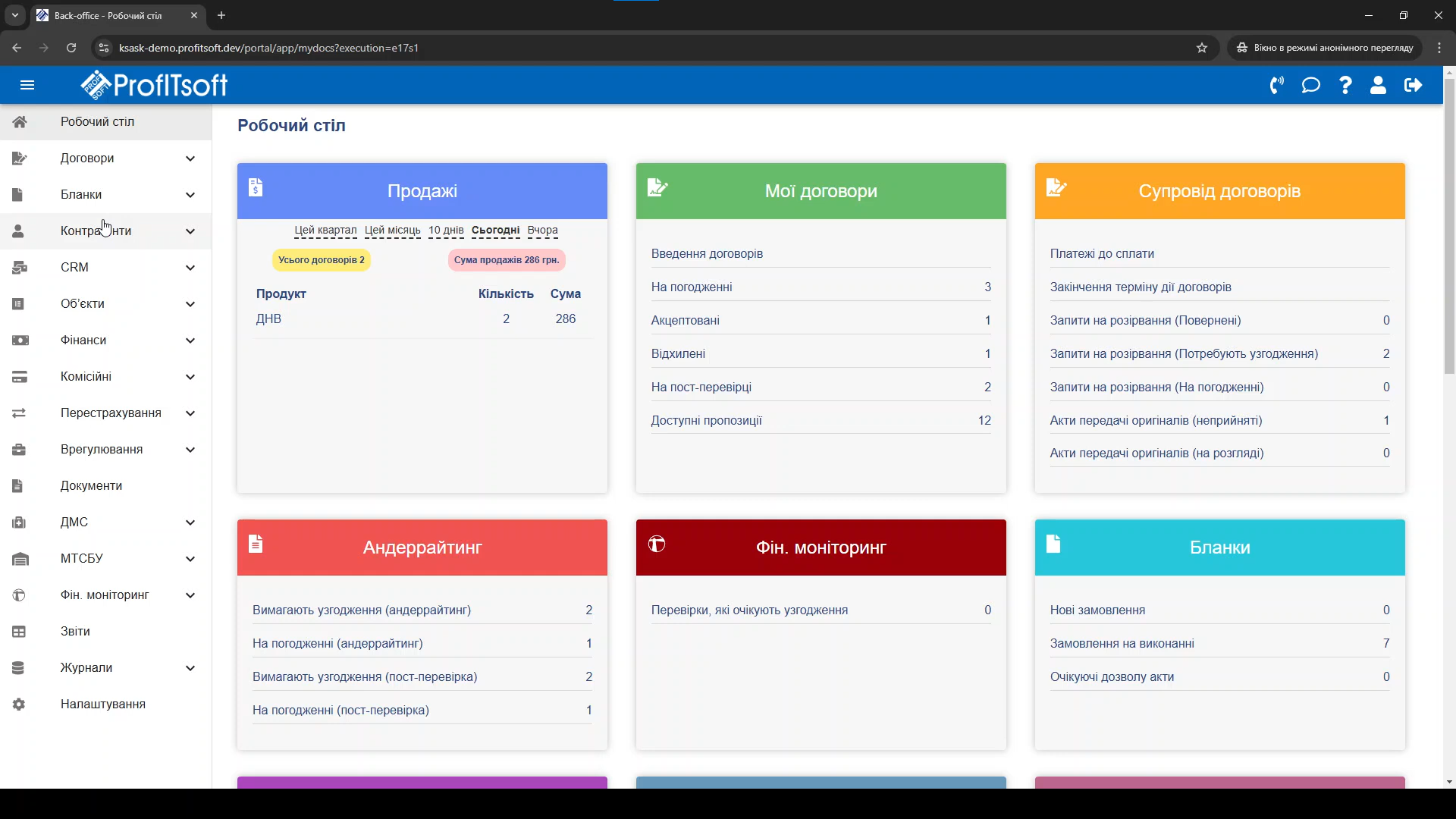Click the Продажі card header
Screen dimensions: 1456x819
pyautogui.click(x=422, y=191)
